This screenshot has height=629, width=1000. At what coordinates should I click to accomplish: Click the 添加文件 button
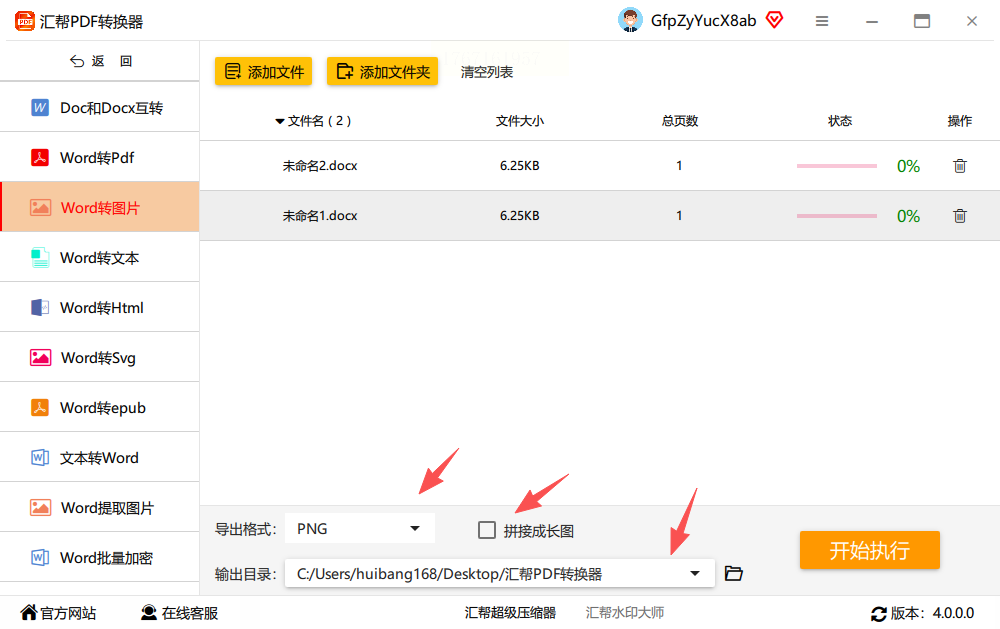263,71
